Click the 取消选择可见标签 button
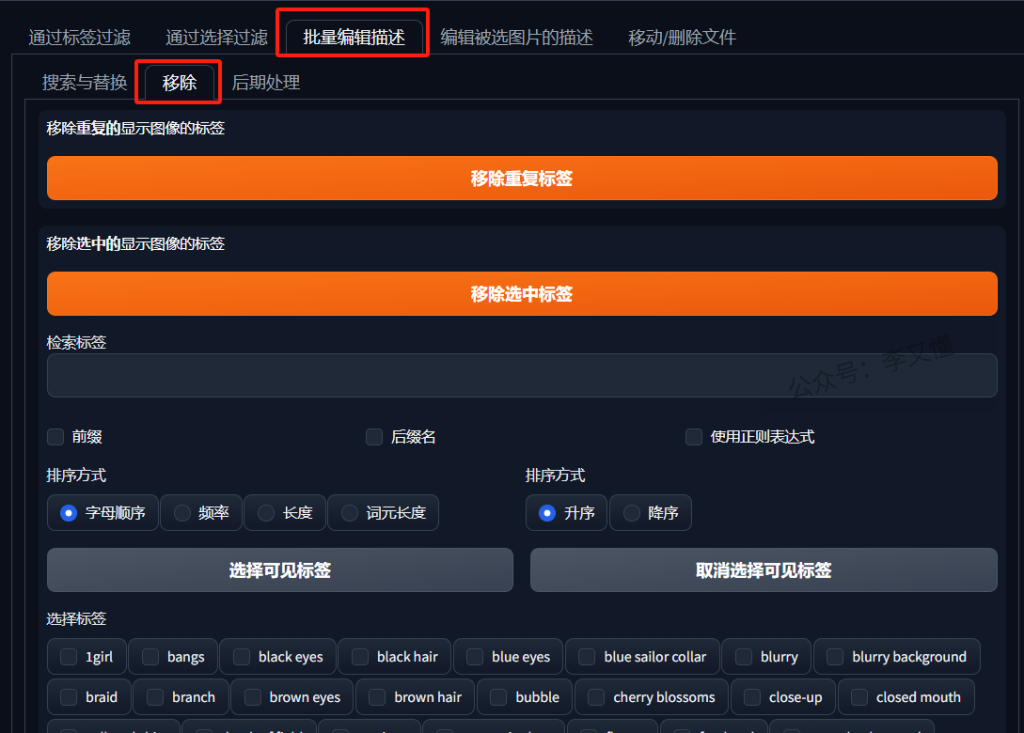Image resolution: width=1024 pixels, height=733 pixels. point(763,571)
